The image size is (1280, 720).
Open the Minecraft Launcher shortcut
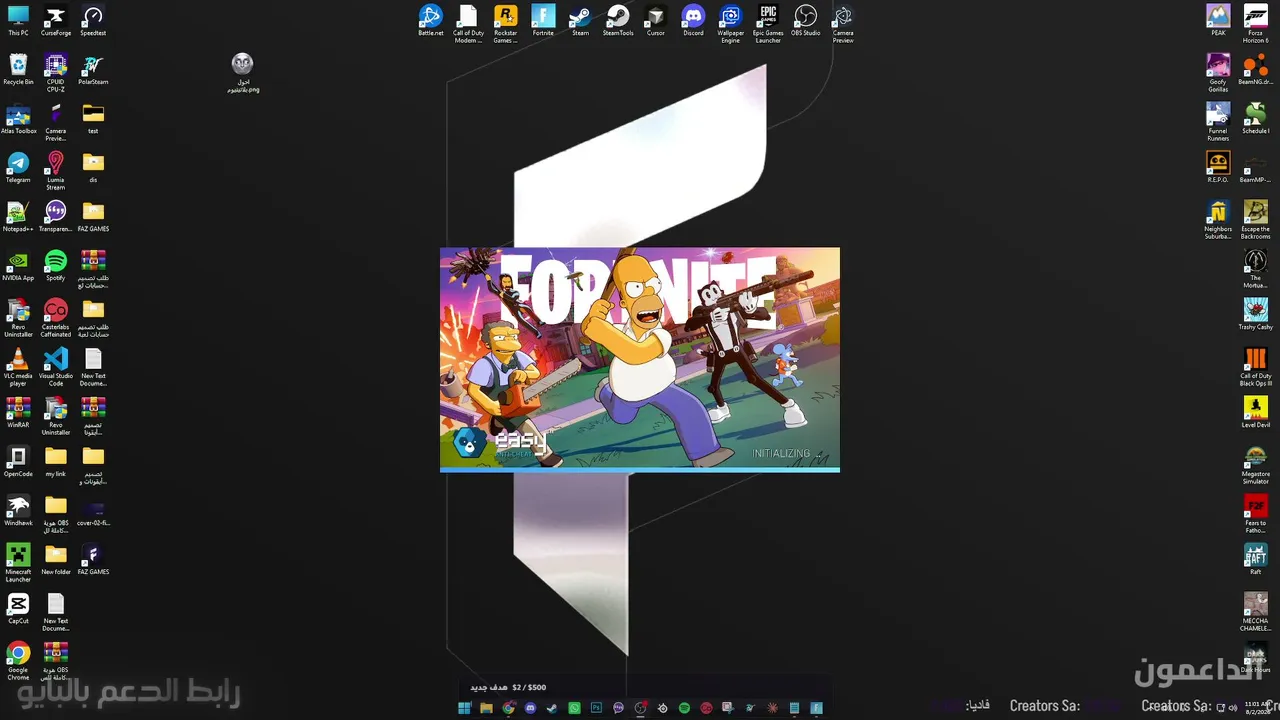click(18, 563)
